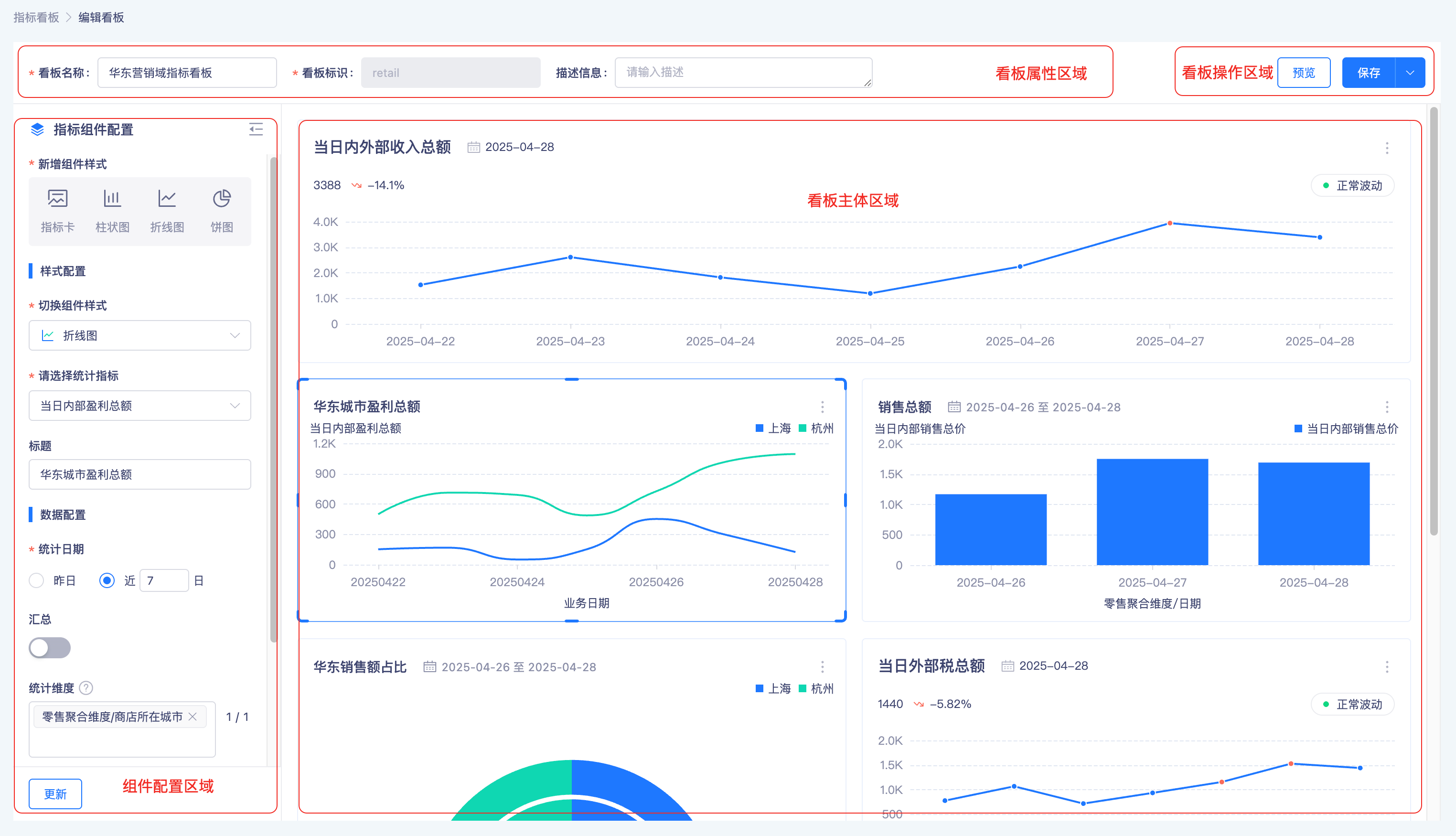Toggle the 汇总 switch
The height and width of the screenshot is (836, 1456).
[x=49, y=648]
